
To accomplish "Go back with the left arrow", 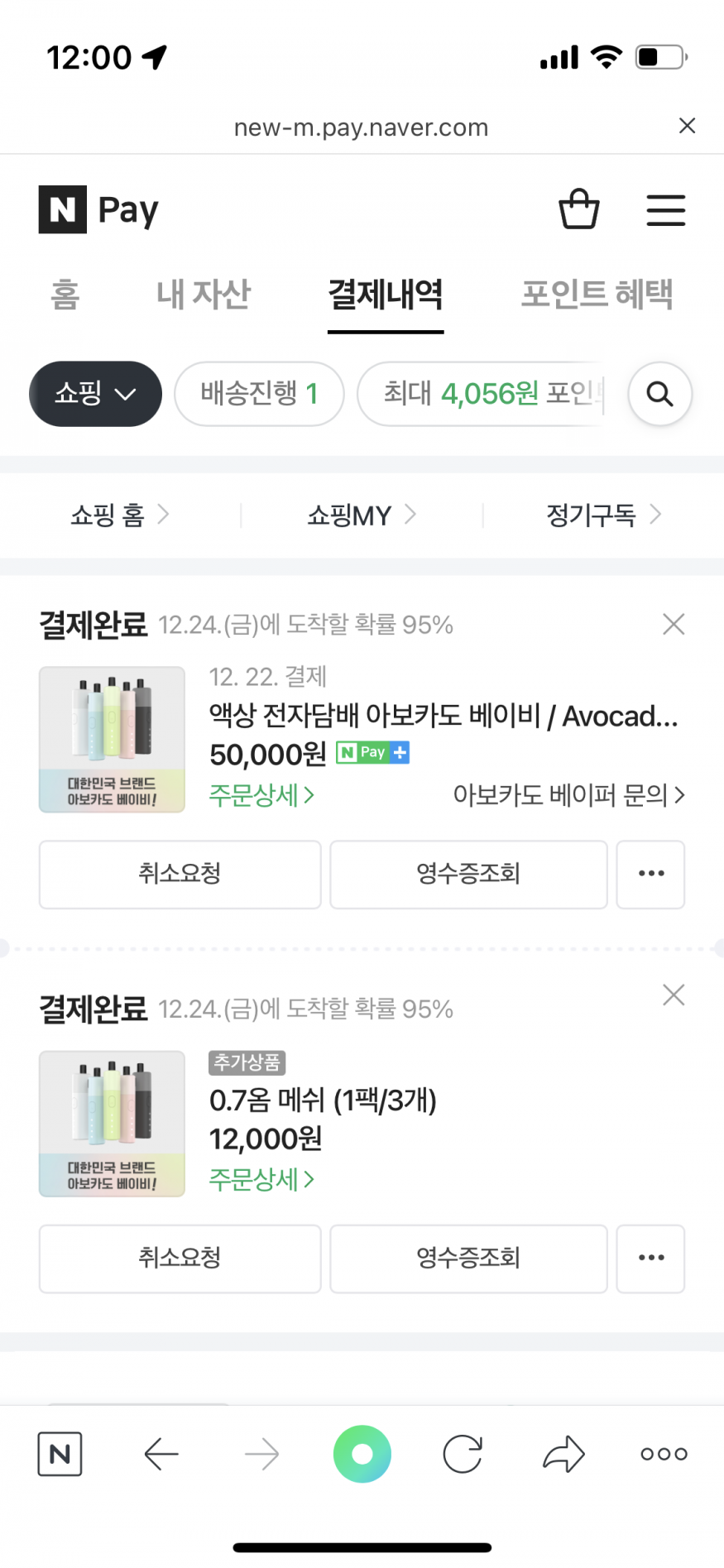I will [161, 1454].
